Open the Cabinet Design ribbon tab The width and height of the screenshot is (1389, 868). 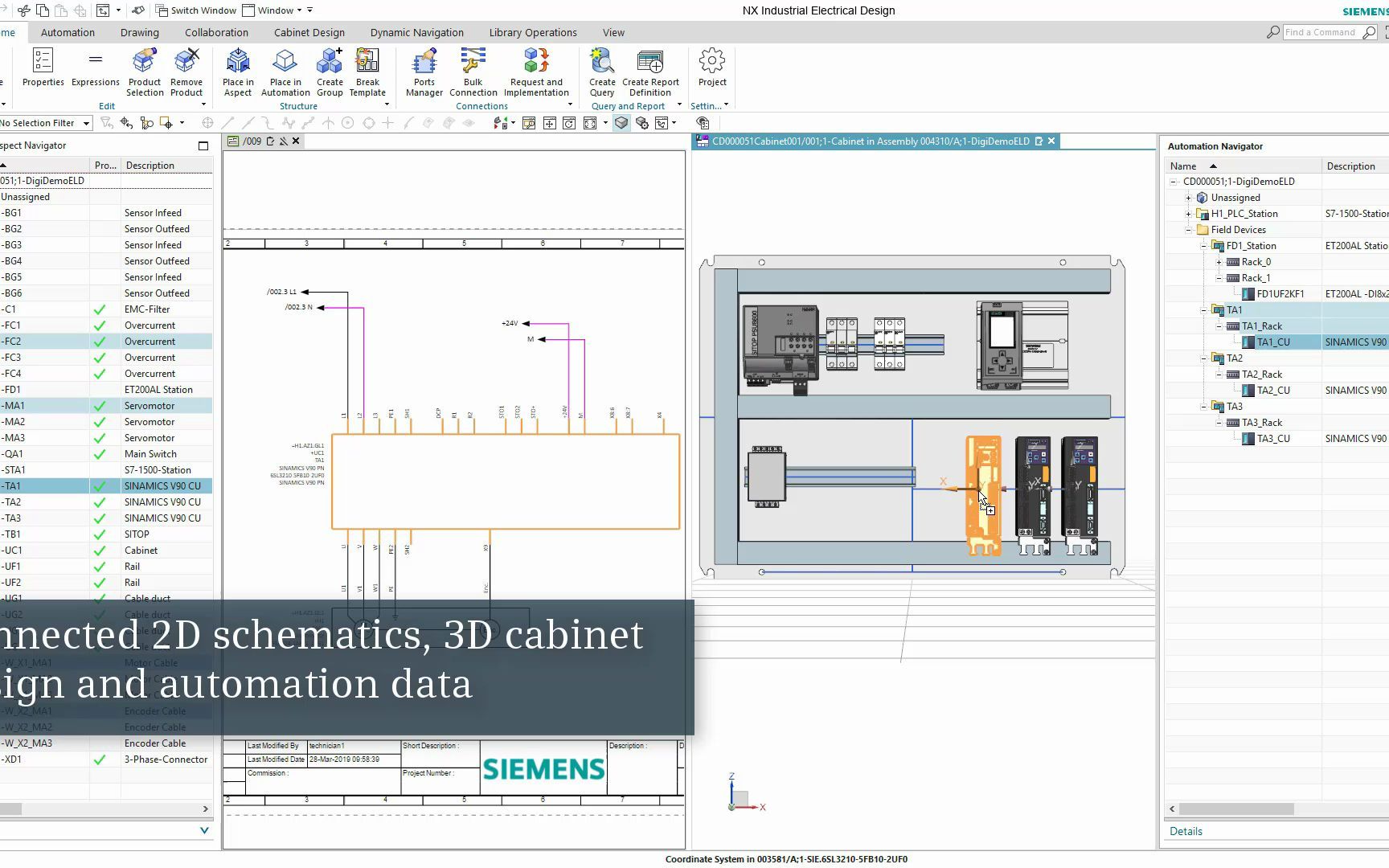309,33
